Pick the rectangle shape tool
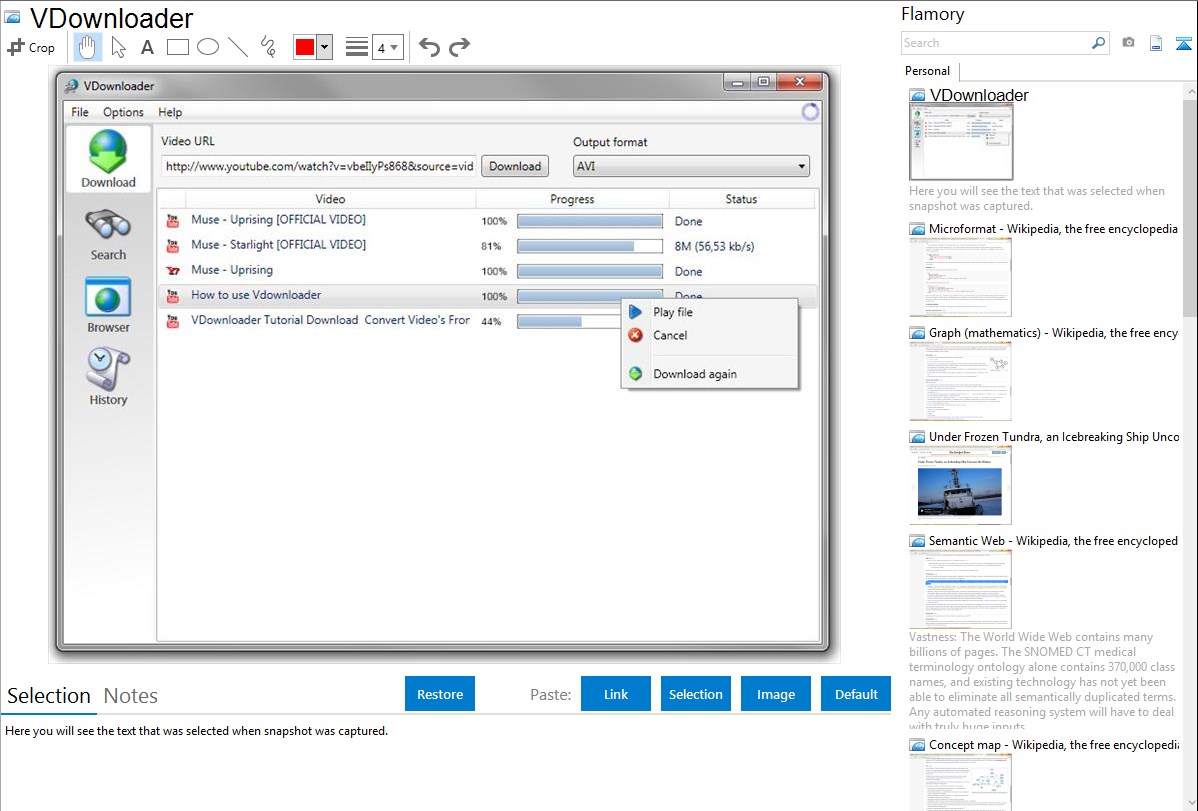Screen dimensions: 1198x811 pyautogui.click(x=178, y=47)
